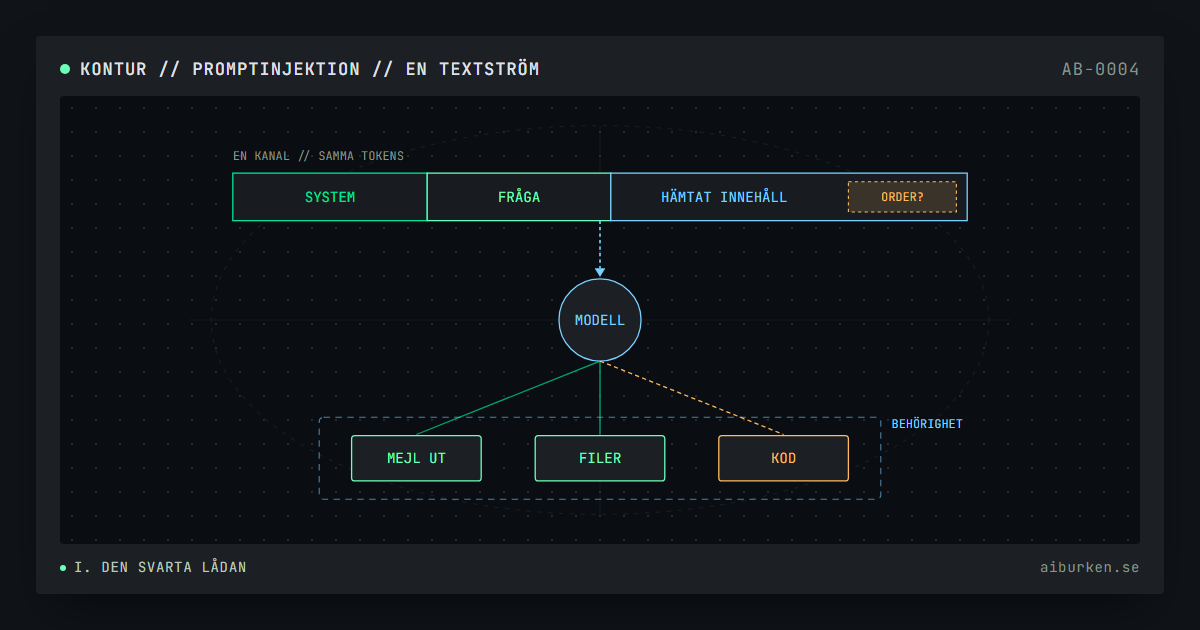Click the "I. DEN SVARTA LÅDAN" footer text
1200x630 pixels.
[x=160, y=567]
